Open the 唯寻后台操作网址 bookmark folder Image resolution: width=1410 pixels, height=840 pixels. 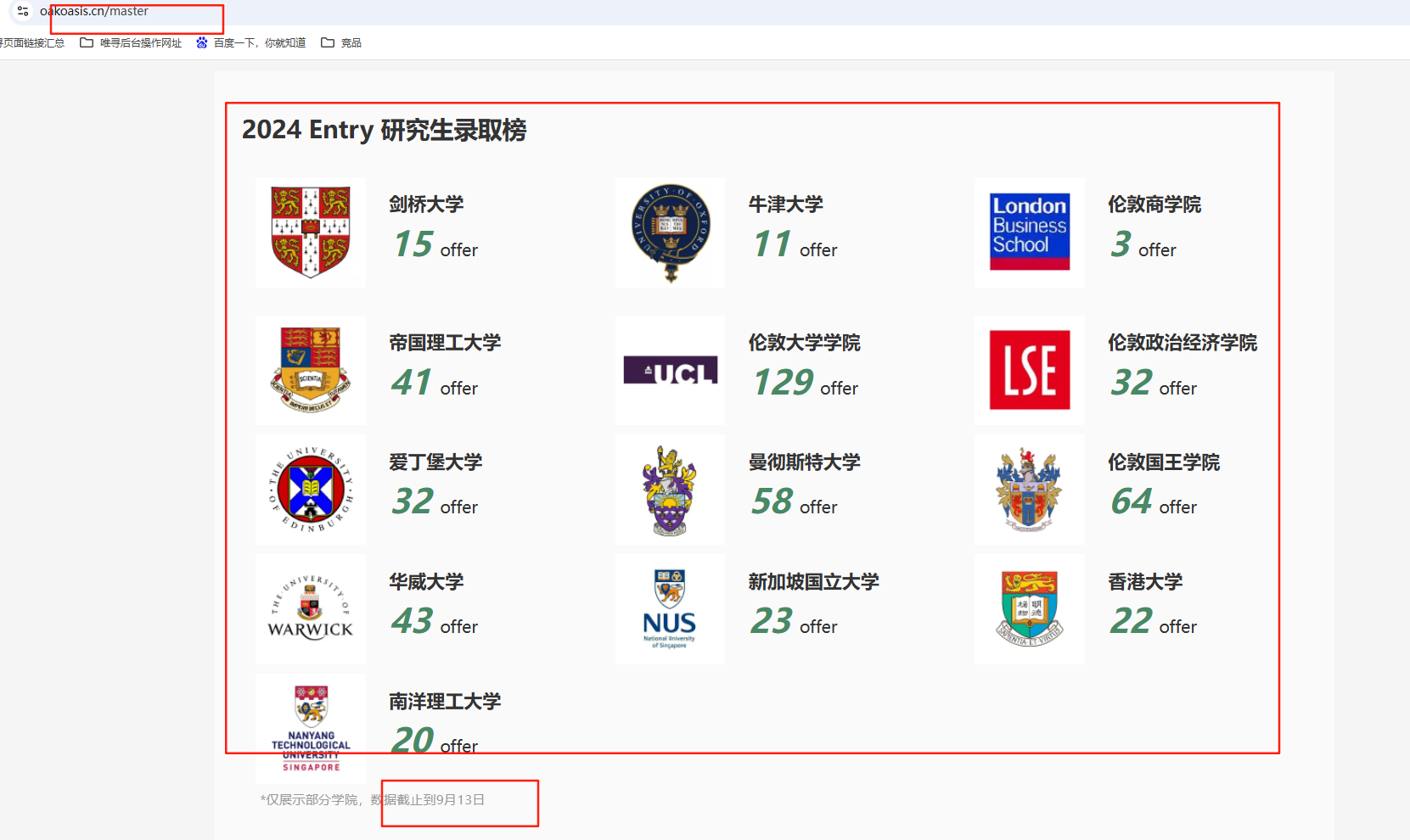(x=132, y=42)
